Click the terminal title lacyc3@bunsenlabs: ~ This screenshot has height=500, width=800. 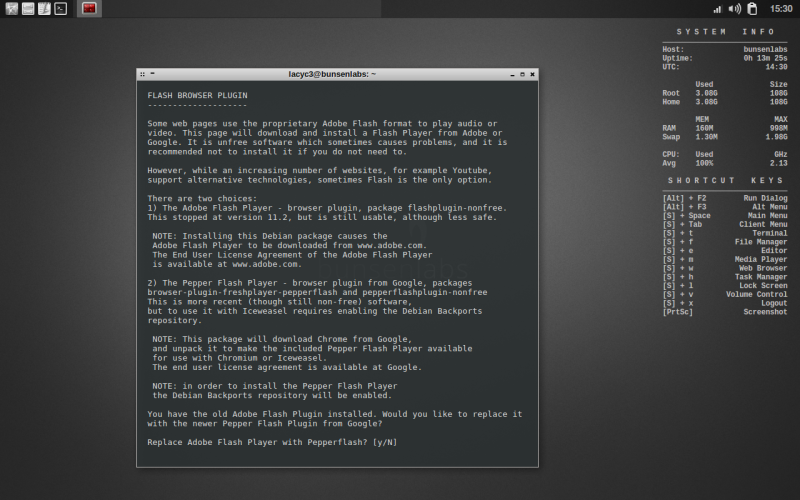pos(332,74)
